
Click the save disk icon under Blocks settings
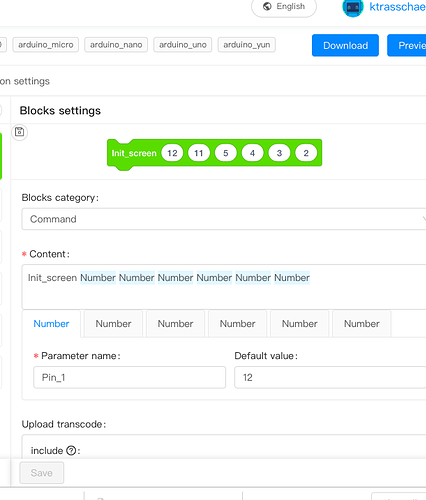pyautogui.click(x=20, y=132)
